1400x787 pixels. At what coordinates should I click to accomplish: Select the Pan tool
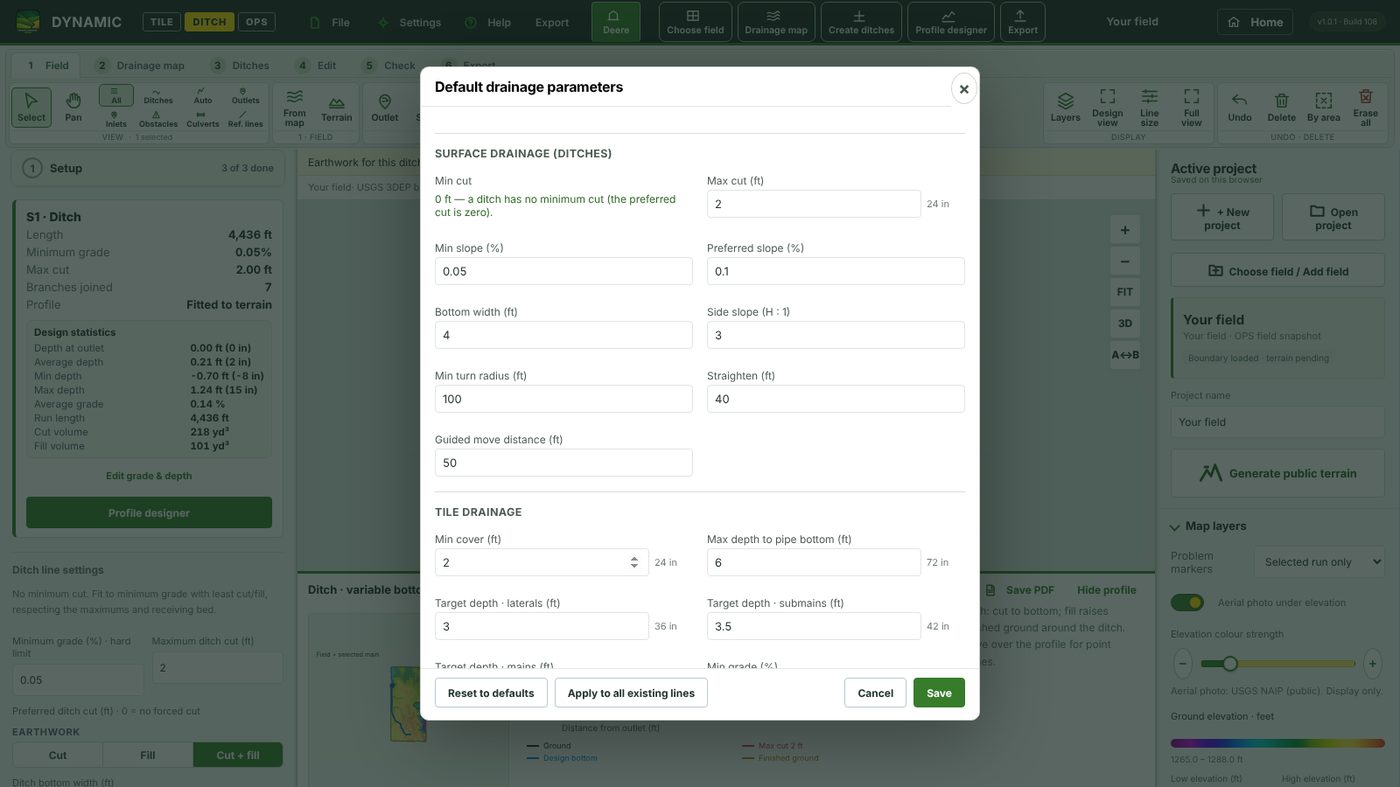pyautogui.click(x=73, y=106)
